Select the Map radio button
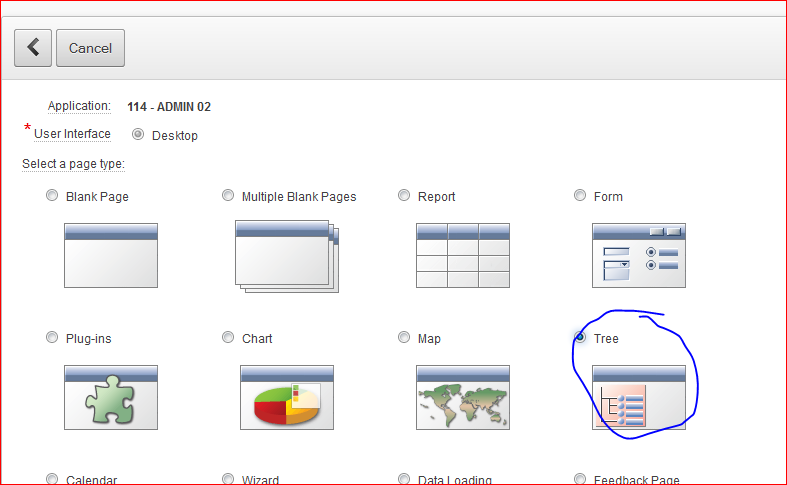The width and height of the screenshot is (787, 485). (404, 337)
